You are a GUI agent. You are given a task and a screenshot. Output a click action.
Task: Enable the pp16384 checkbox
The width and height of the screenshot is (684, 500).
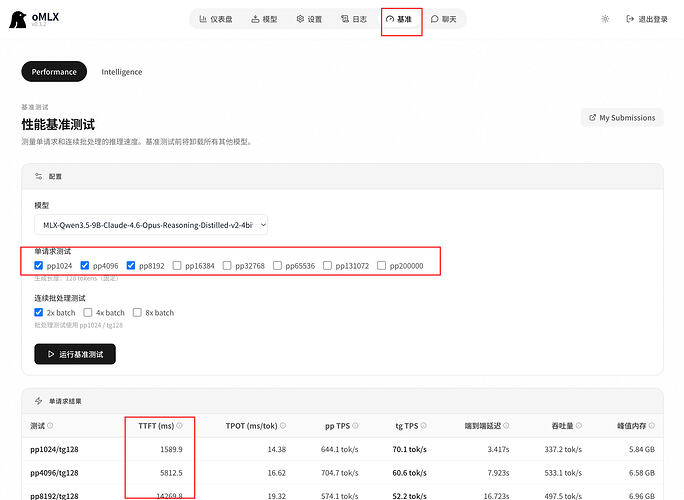[x=177, y=265]
